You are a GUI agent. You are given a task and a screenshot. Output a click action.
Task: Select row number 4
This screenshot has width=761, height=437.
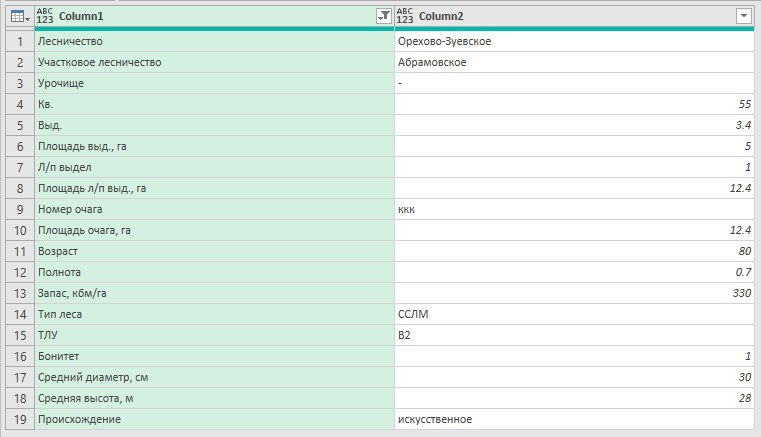20,104
